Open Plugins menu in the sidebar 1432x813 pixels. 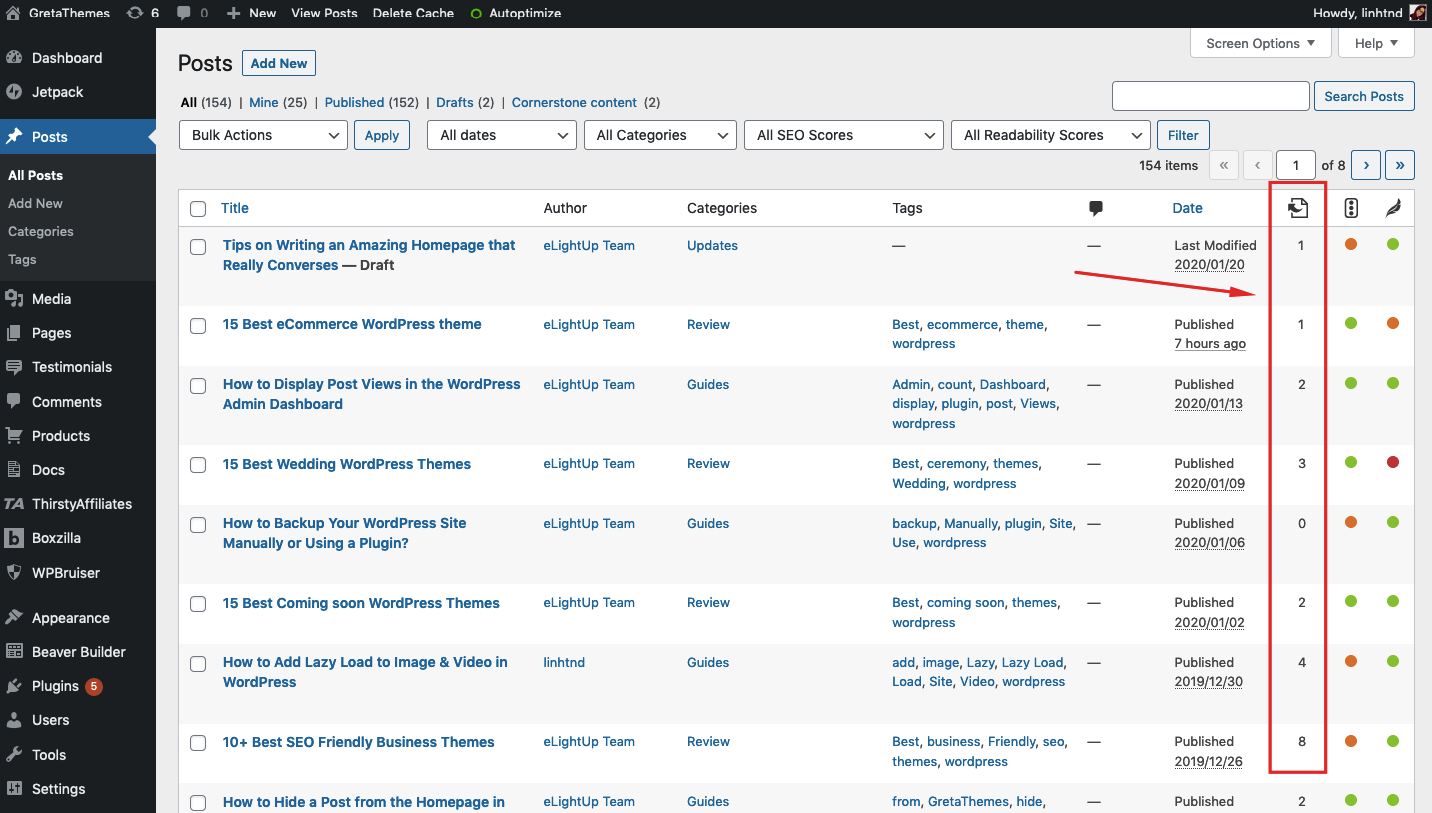[x=55, y=686]
